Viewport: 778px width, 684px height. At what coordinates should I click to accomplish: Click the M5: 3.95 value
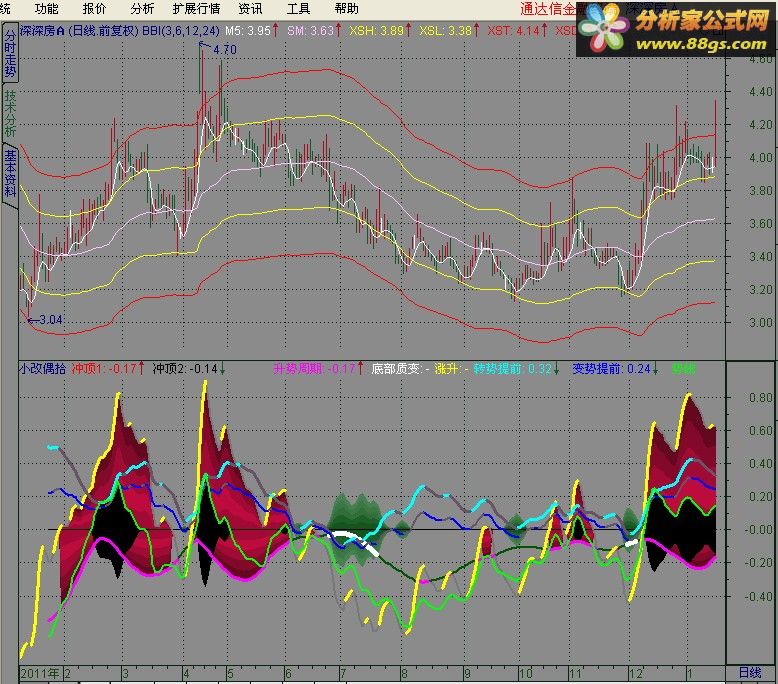tap(247, 31)
